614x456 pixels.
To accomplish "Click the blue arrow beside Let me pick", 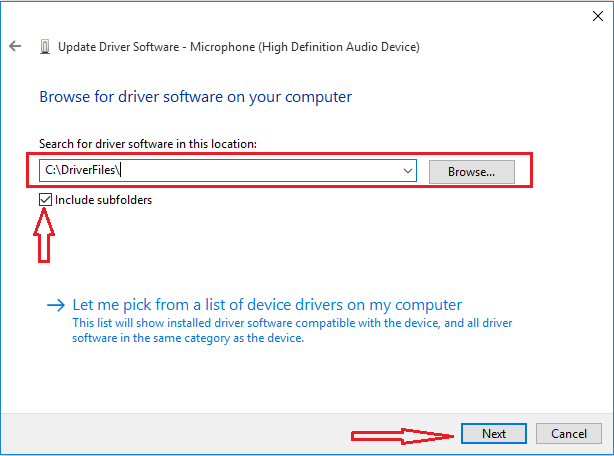I will pyautogui.click(x=56, y=305).
